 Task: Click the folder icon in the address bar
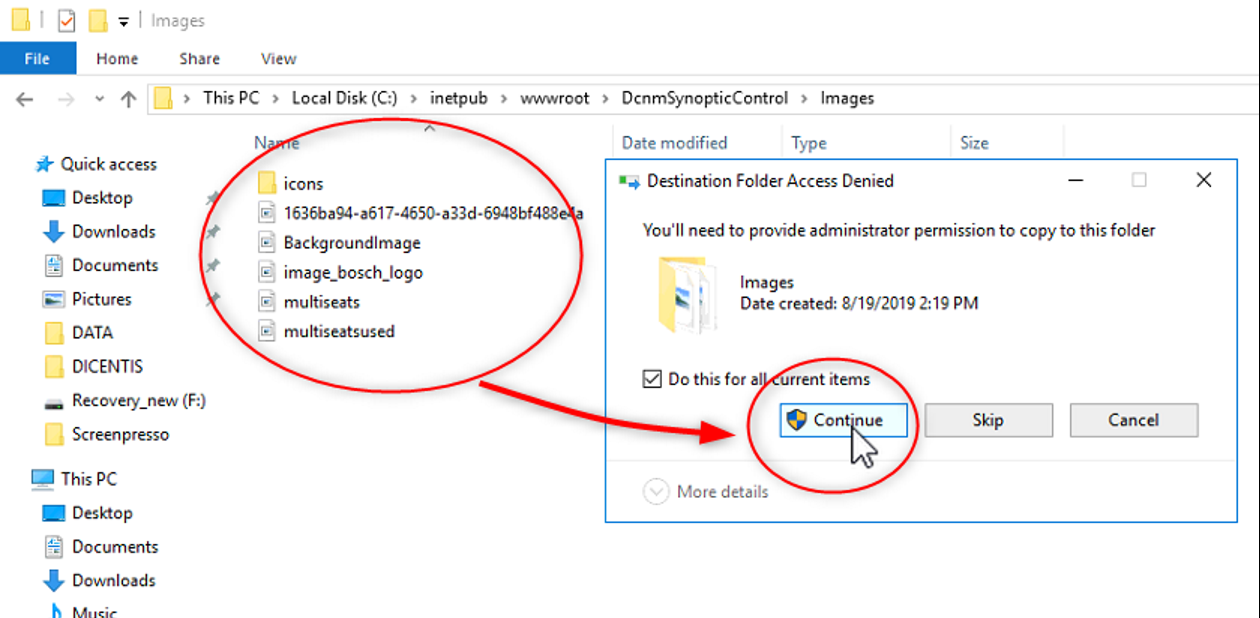pos(163,98)
